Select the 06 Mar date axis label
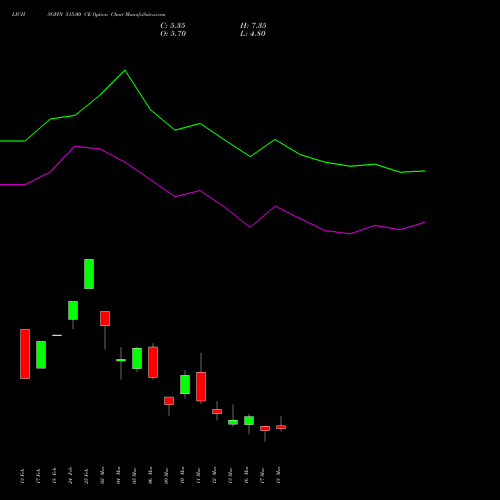500x500 pixels. (x=150, y=475)
